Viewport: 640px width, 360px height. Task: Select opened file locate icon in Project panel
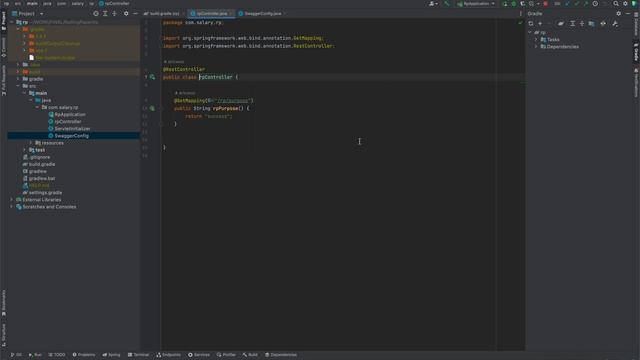click(96, 13)
